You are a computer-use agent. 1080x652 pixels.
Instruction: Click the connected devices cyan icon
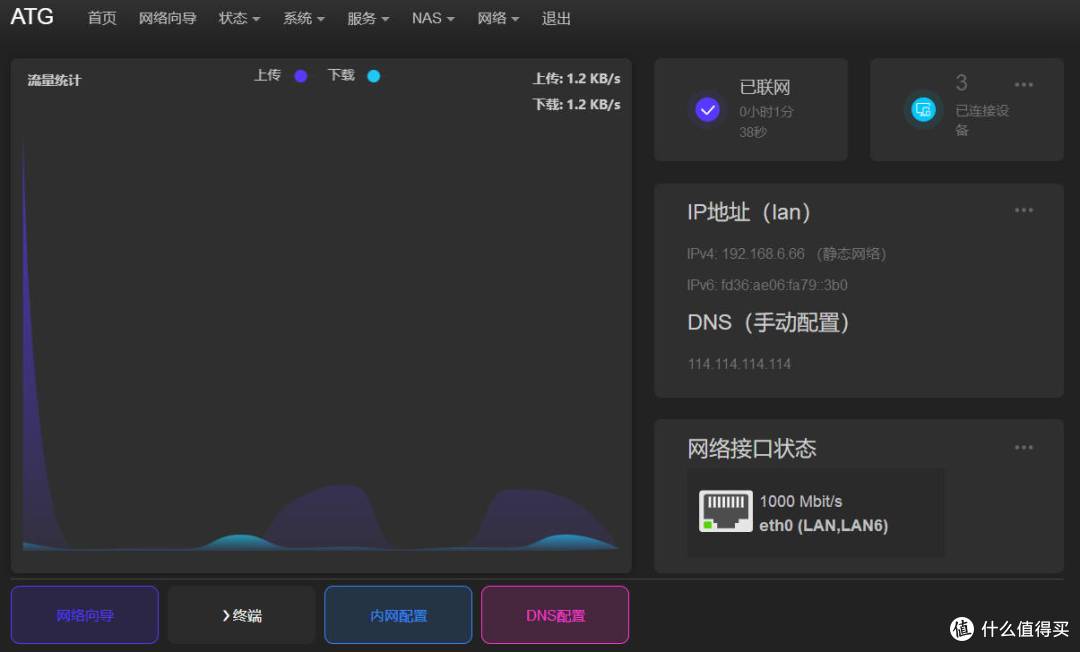click(923, 109)
